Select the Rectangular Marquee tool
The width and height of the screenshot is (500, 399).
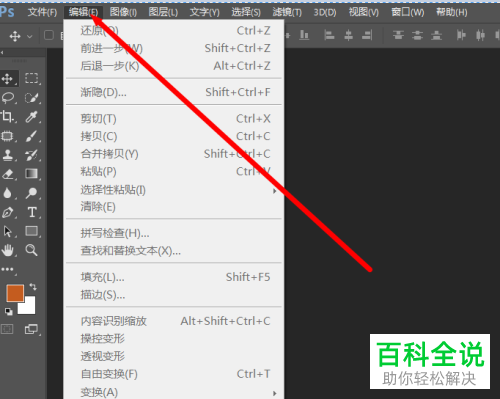click(32, 78)
